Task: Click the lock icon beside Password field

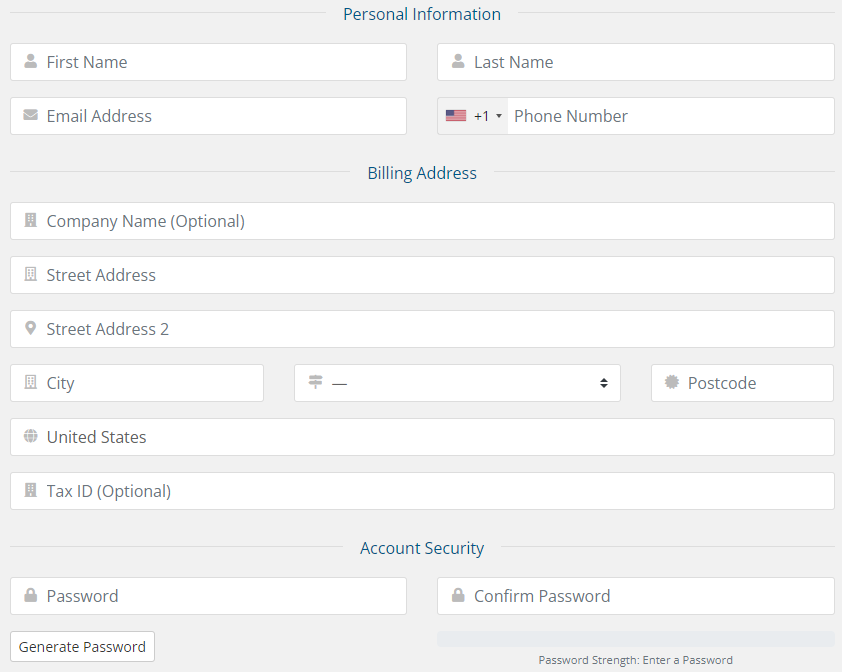Action: pos(30,596)
